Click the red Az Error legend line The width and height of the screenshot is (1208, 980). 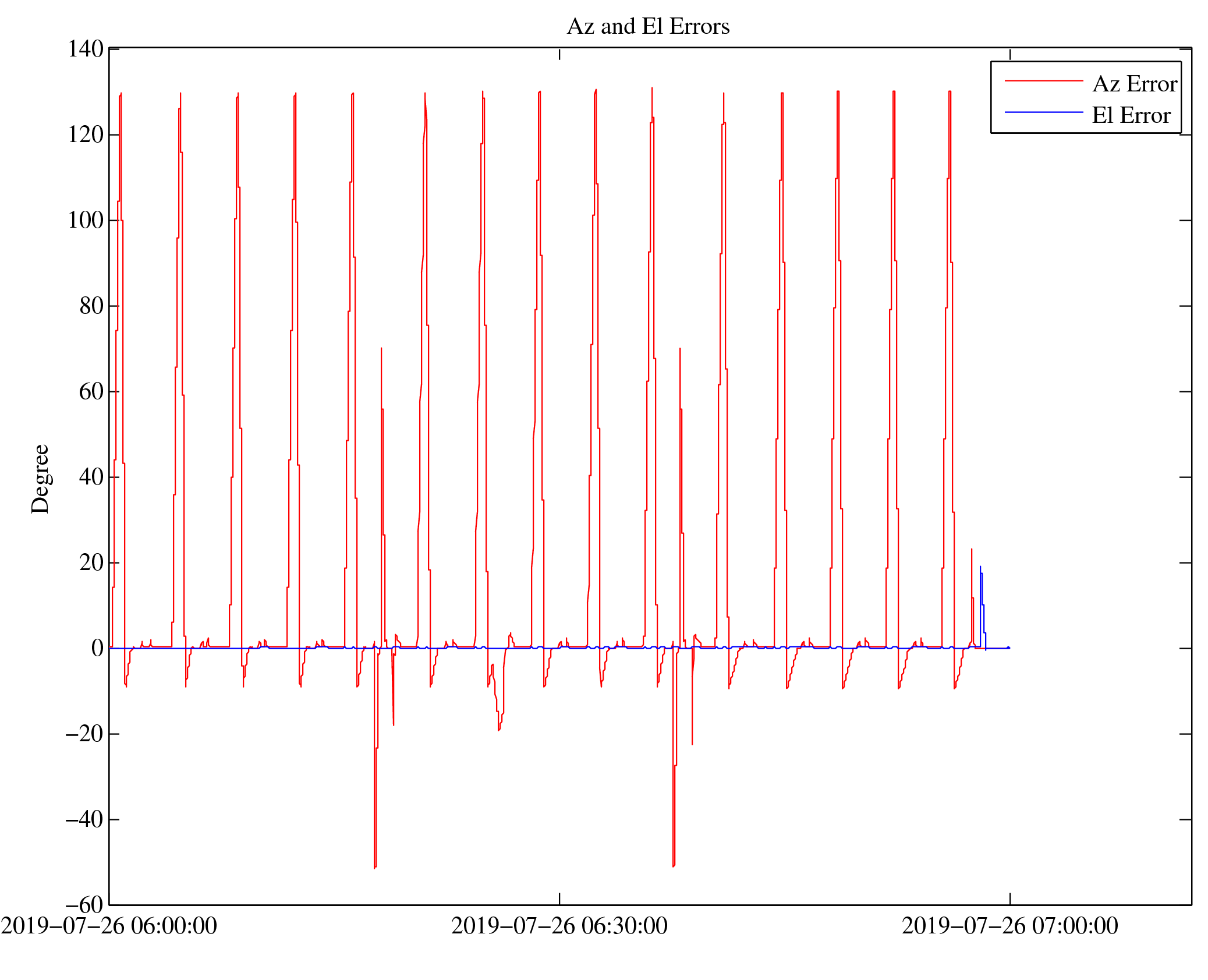coord(1043,82)
